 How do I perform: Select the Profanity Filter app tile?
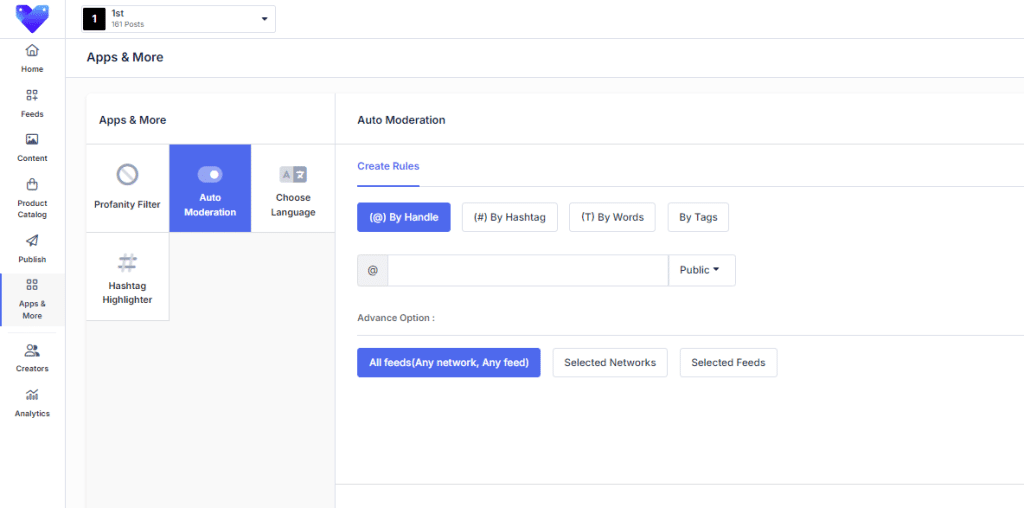(x=127, y=188)
